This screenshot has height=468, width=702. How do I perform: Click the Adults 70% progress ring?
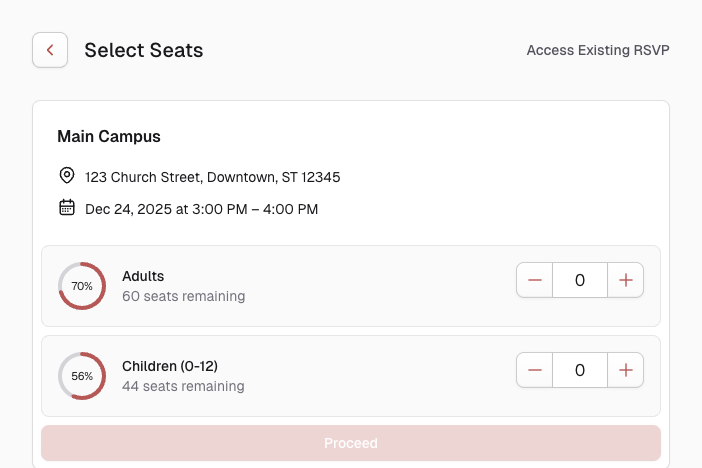pos(82,286)
